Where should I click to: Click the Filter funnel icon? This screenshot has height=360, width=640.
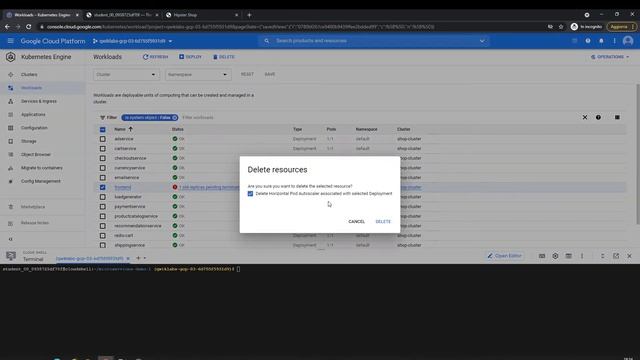(x=102, y=118)
